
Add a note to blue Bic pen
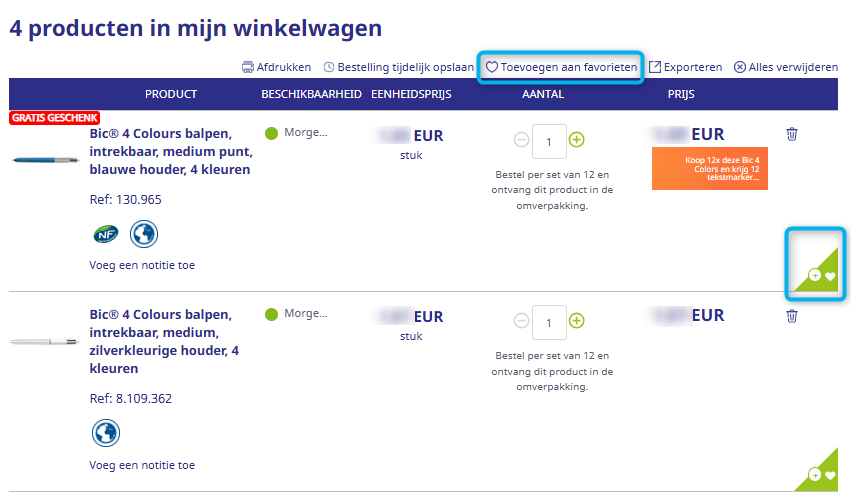(x=142, y=265)
